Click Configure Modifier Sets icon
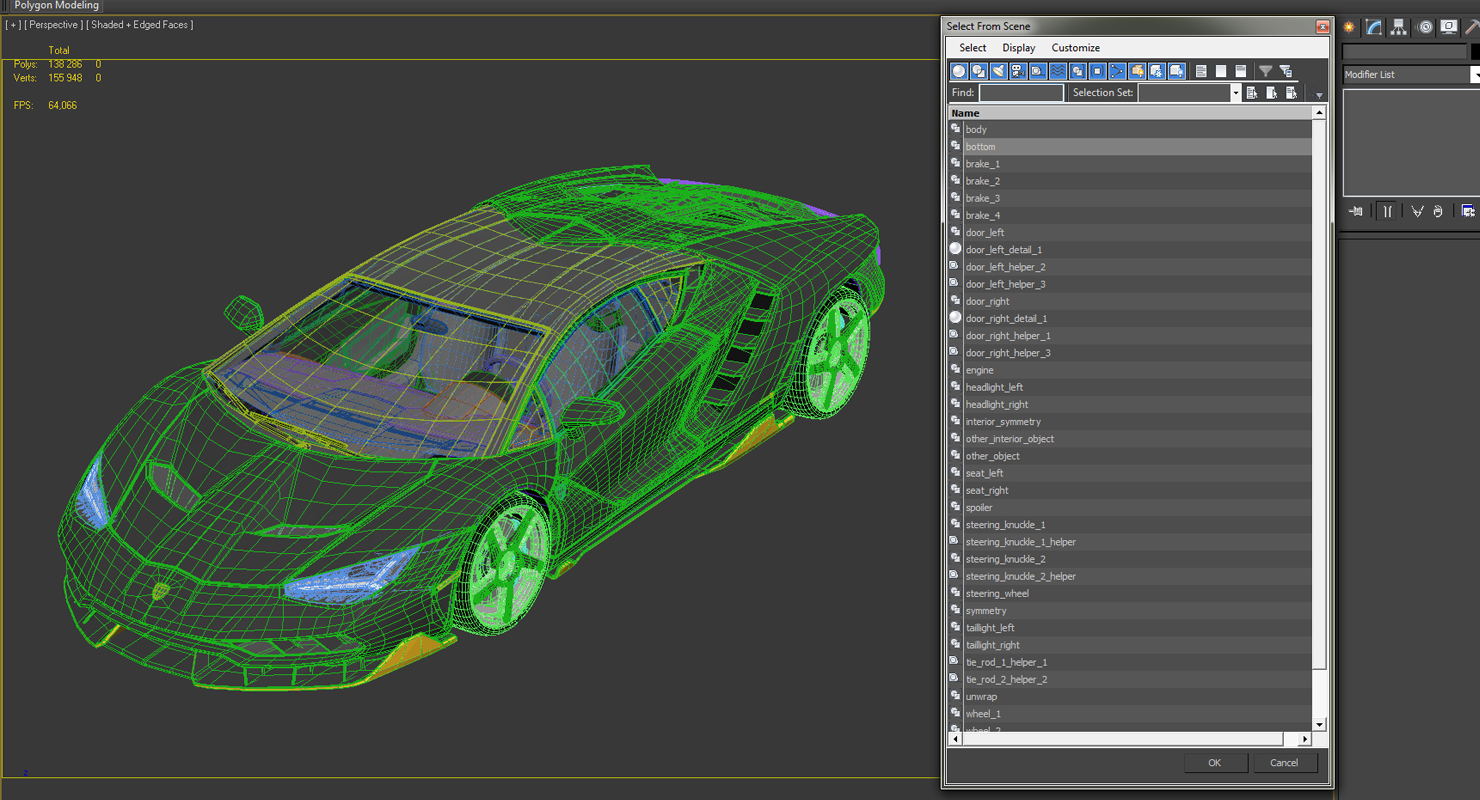This screenshot has height=800, width=1480. [x=1468, y=211]
